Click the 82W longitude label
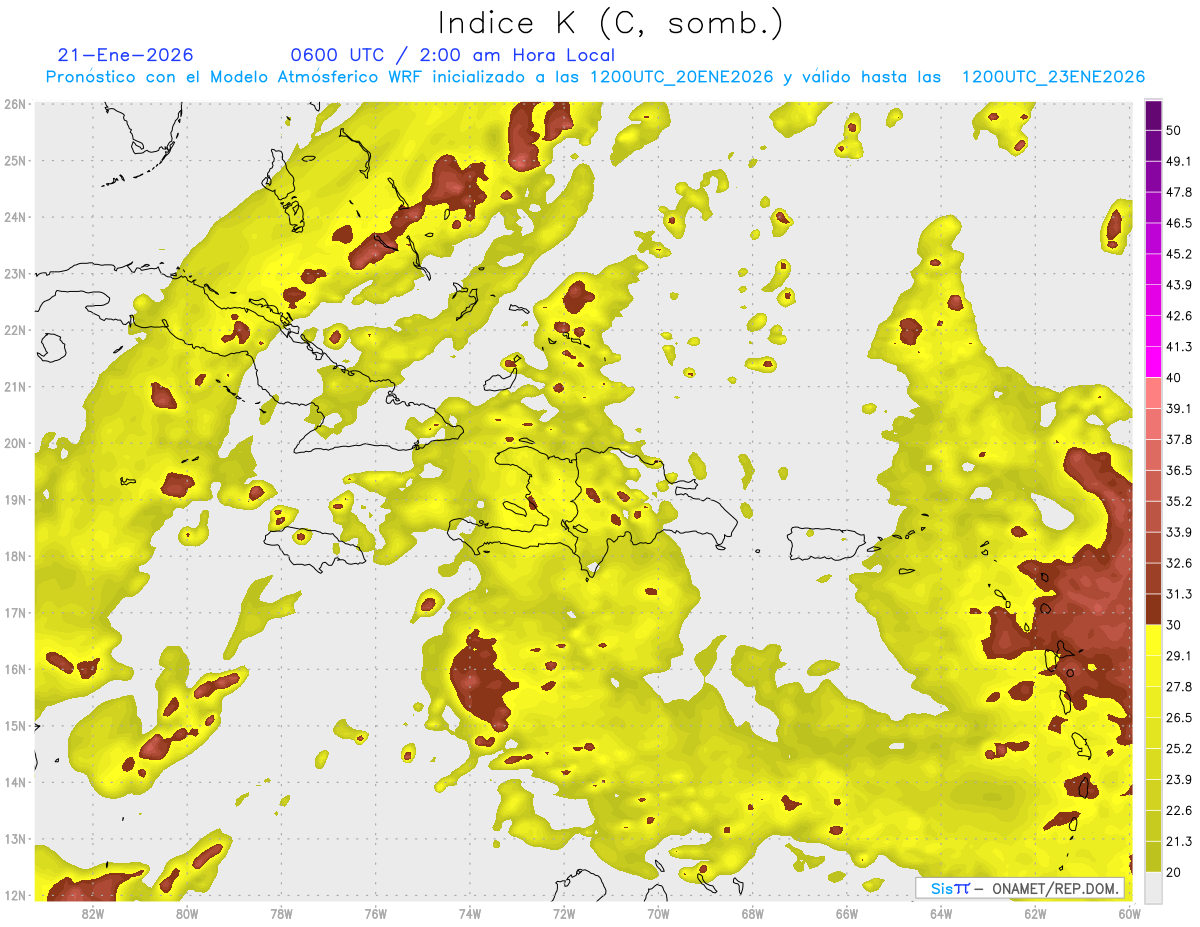Screen dimensions: 1200x927 click(92, 913)
